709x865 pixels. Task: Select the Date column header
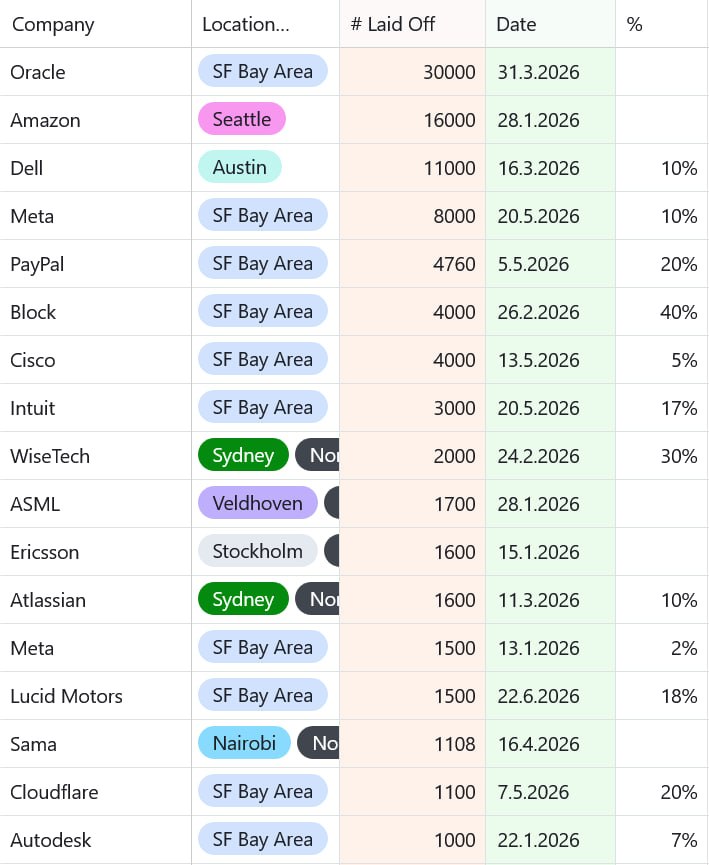point(550,24)
